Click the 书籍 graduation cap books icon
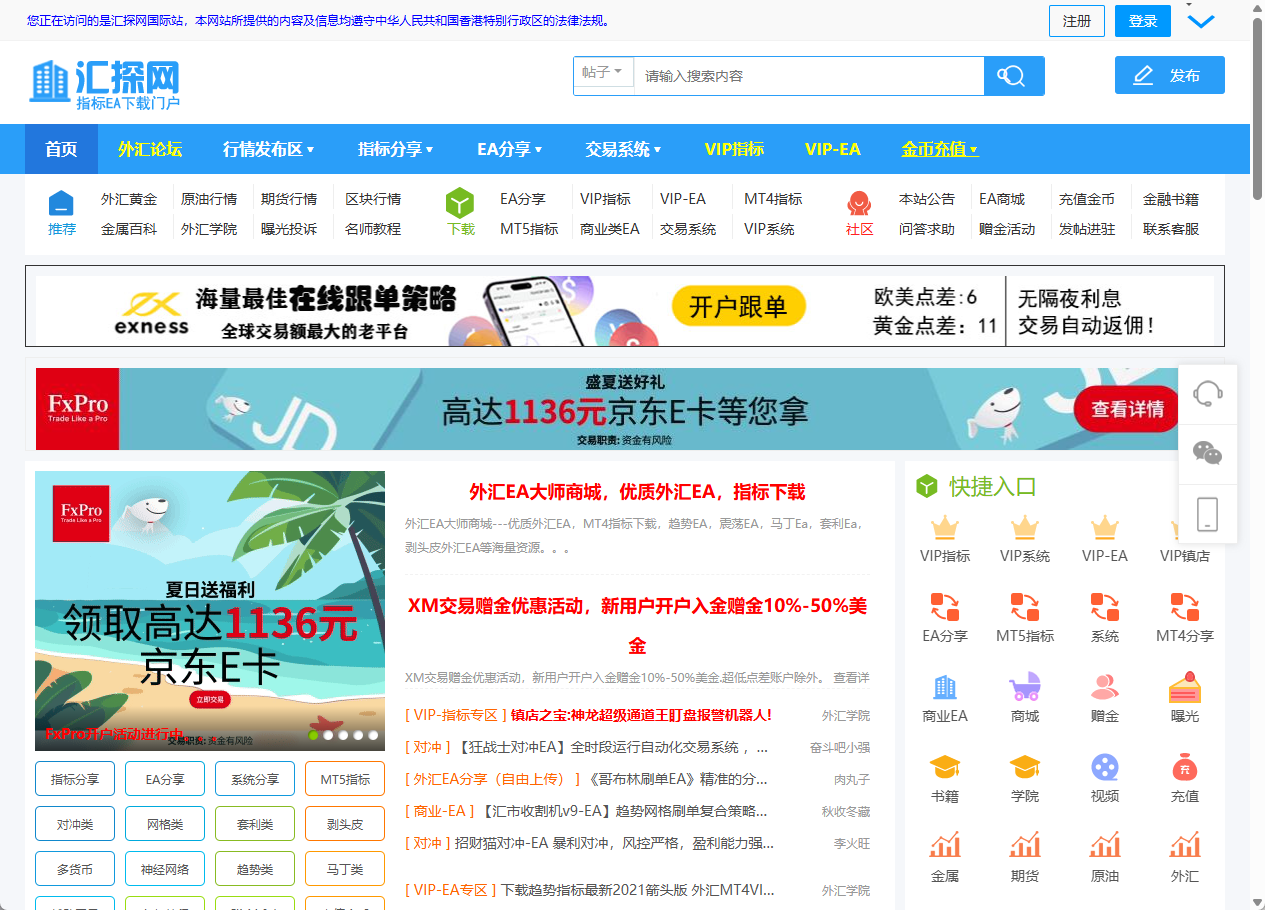The height and width of the screenshot is (910, 1265). click(x=944, y=767)
